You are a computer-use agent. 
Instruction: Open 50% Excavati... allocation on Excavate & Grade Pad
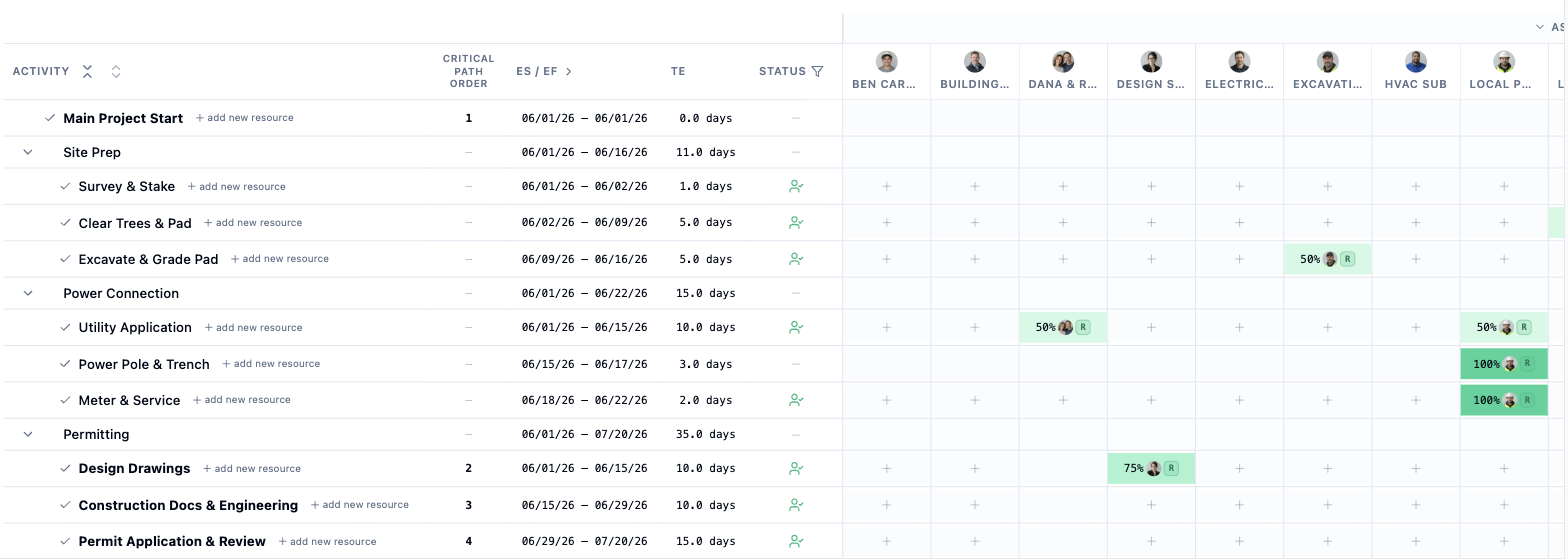click(1327, 259)
